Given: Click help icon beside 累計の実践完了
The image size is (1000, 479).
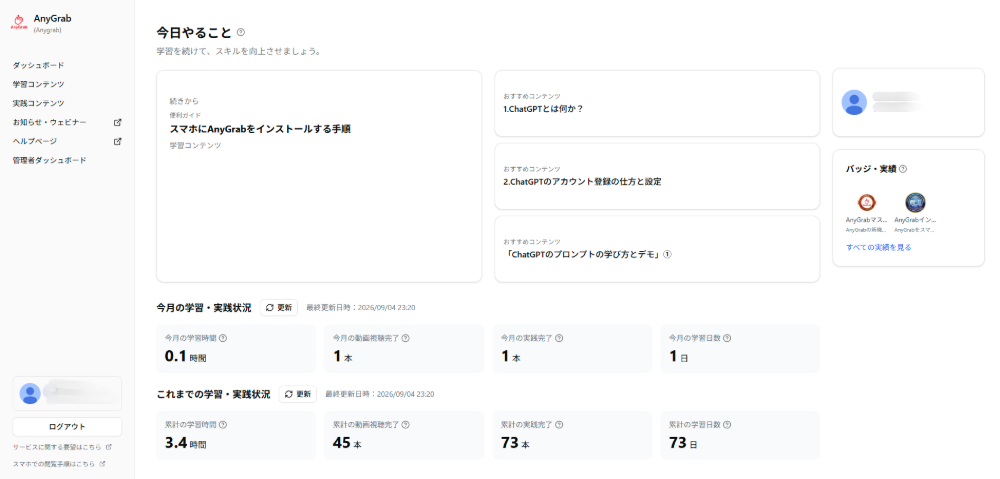Looking at the screenshot, I should (x=559, y=425).
